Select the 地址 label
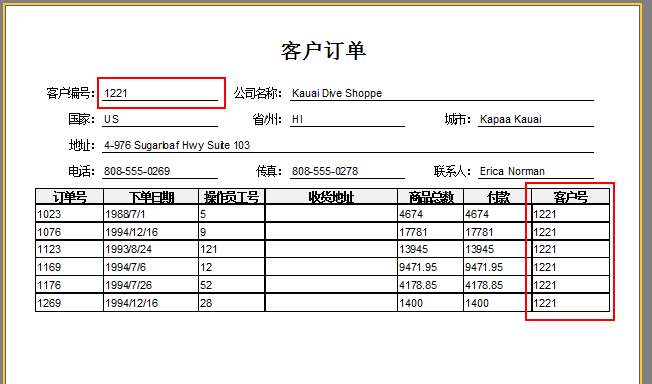This screenshot has width=652, height=384. [x=82, y=145]
